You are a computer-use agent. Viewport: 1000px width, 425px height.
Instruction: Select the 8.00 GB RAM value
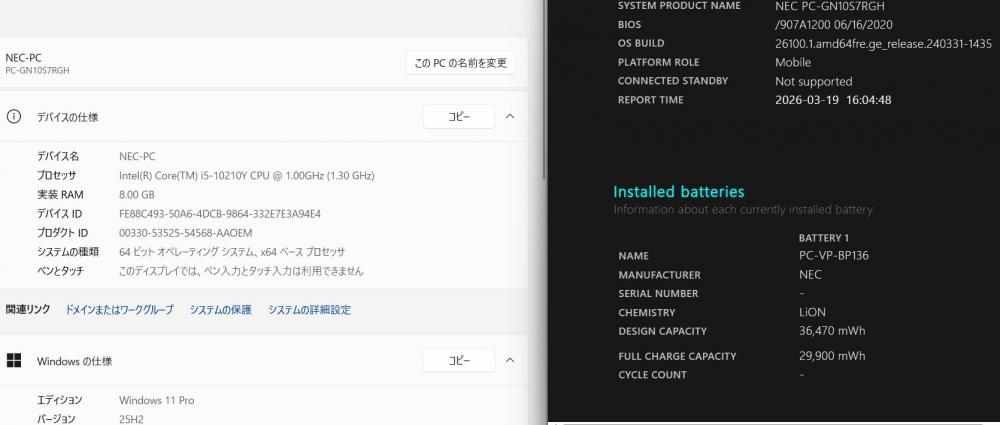[136, 194]
